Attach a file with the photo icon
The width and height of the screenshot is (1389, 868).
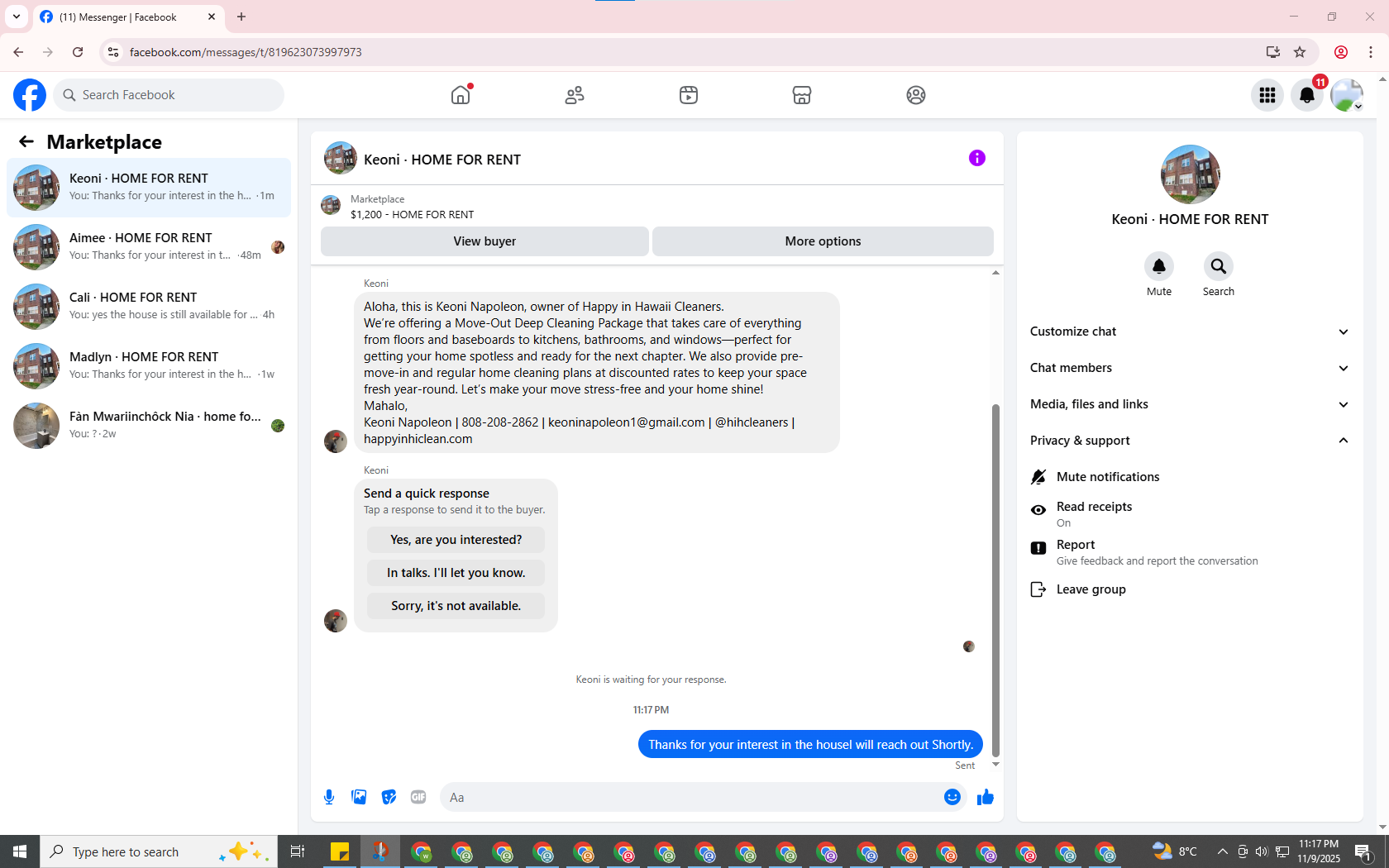[359, 797]
